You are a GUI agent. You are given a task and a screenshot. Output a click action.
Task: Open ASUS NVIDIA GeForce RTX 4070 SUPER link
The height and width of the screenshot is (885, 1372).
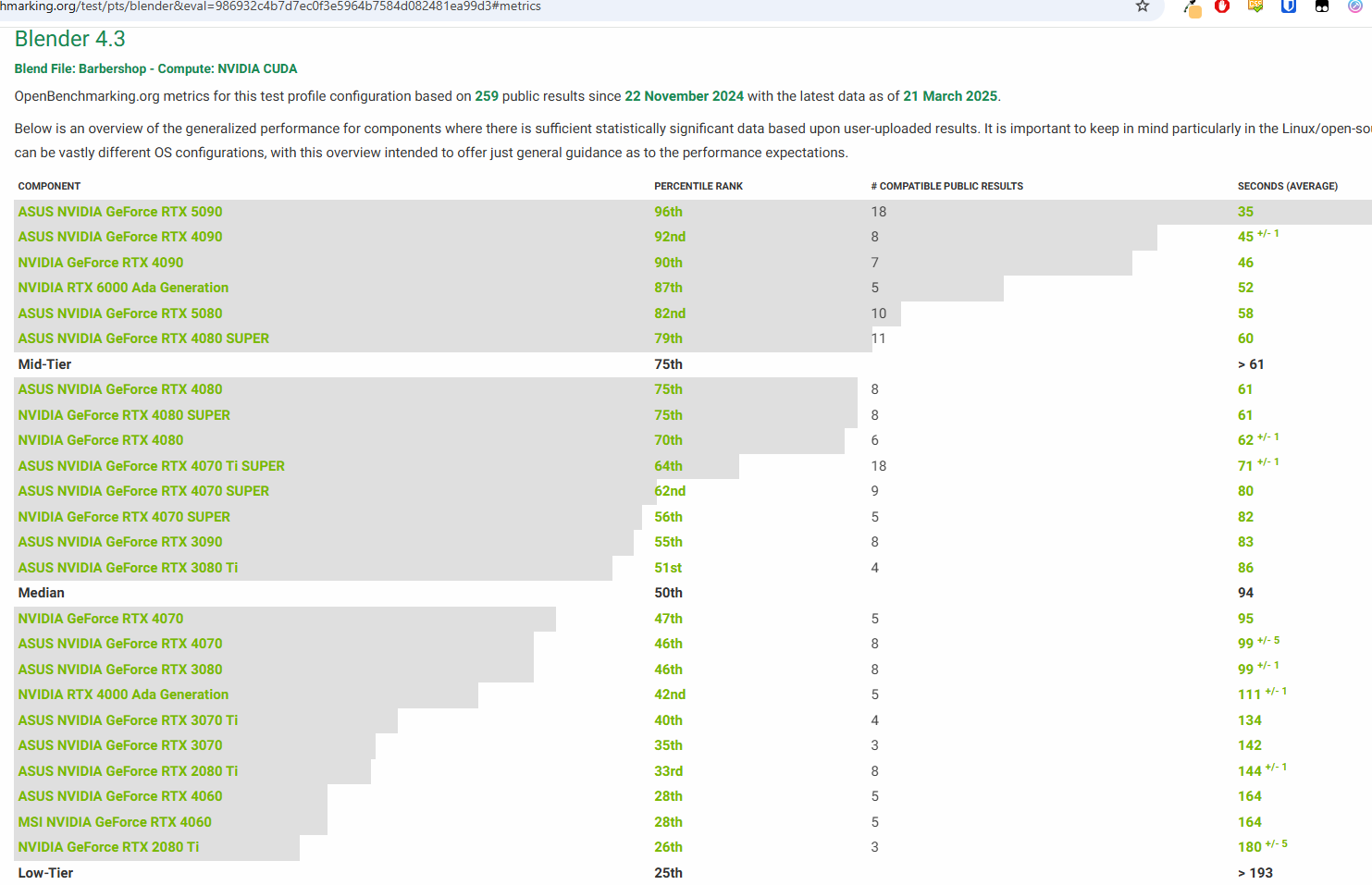coord(143,491)
